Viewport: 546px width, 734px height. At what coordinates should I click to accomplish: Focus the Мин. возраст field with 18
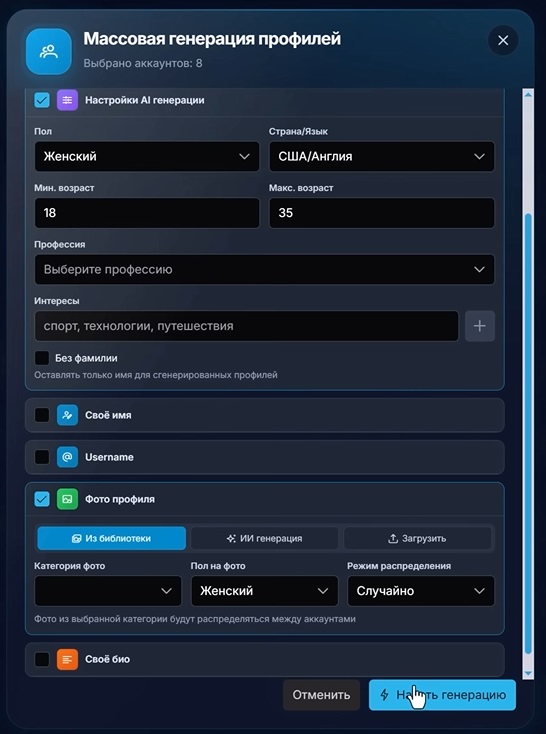147,213
